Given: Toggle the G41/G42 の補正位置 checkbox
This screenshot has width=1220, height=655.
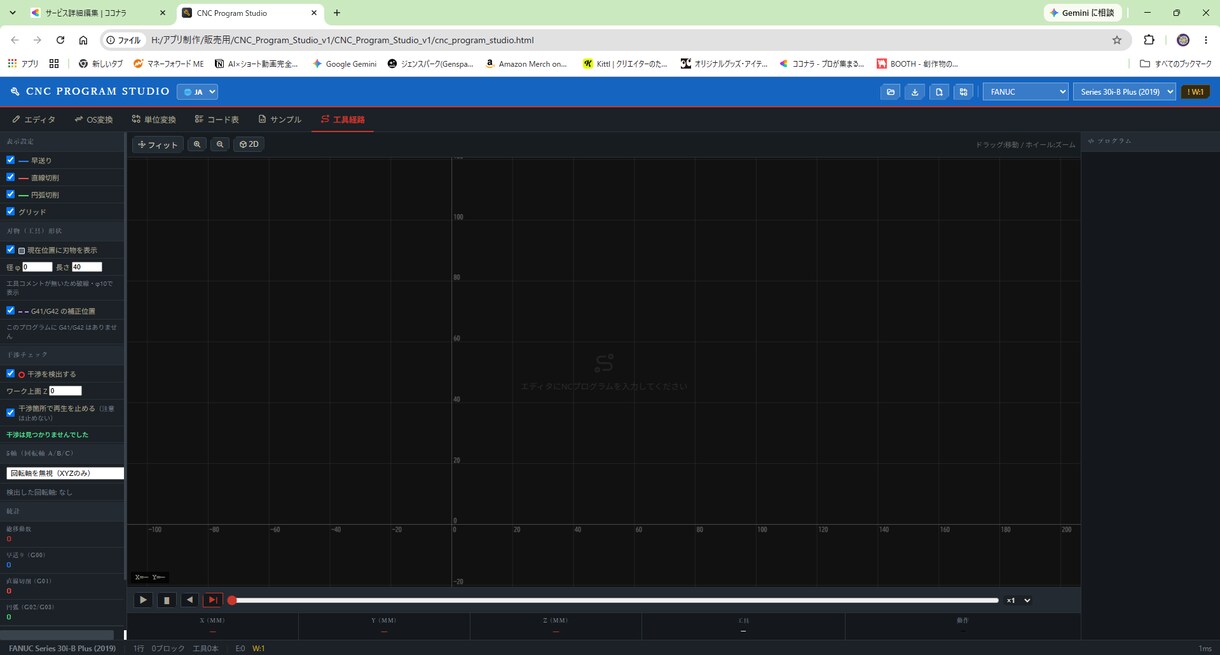Looking at the screenshot, I should click(x=10, y=311).
